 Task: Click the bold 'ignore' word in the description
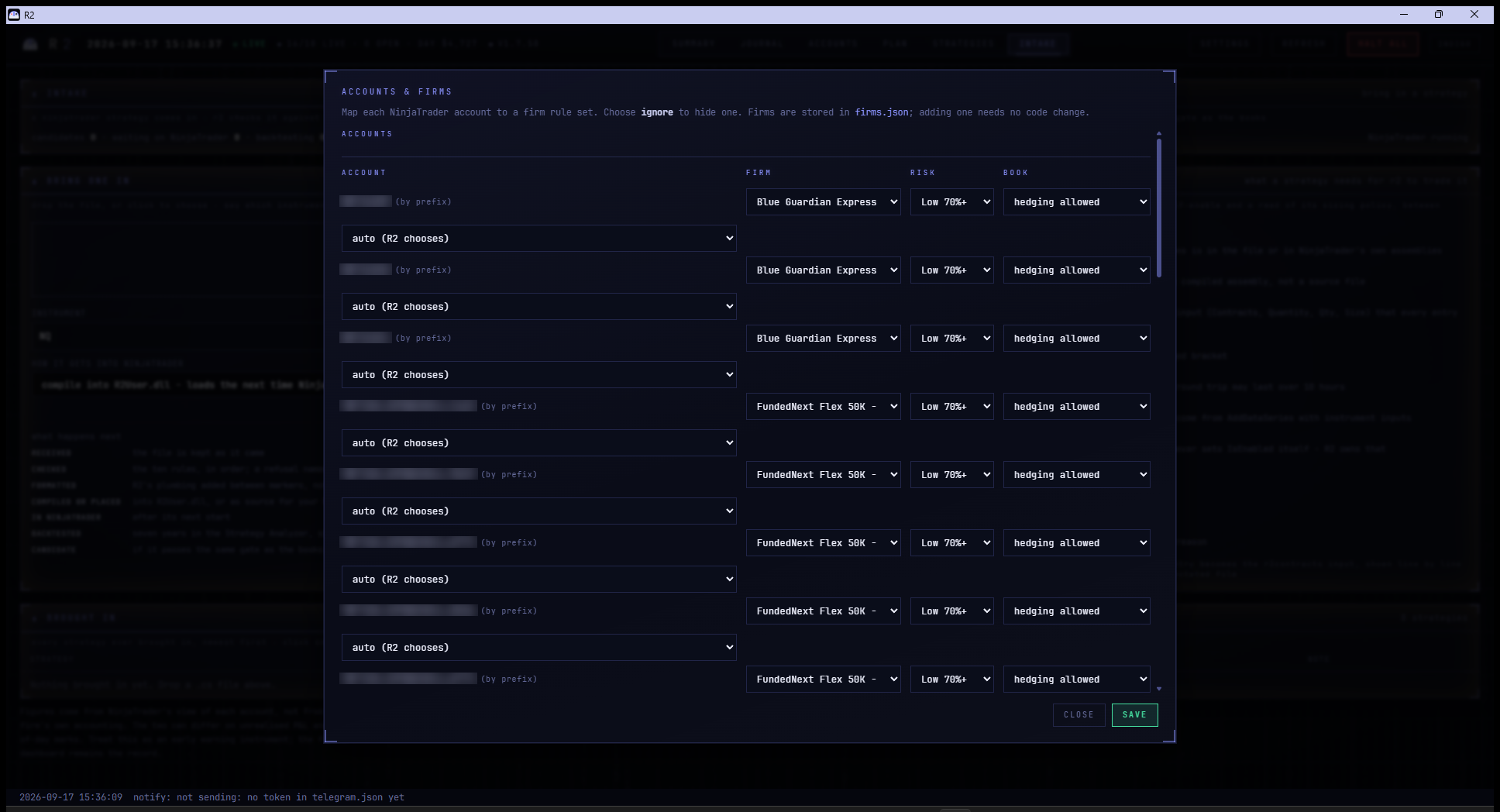[657, 112]
